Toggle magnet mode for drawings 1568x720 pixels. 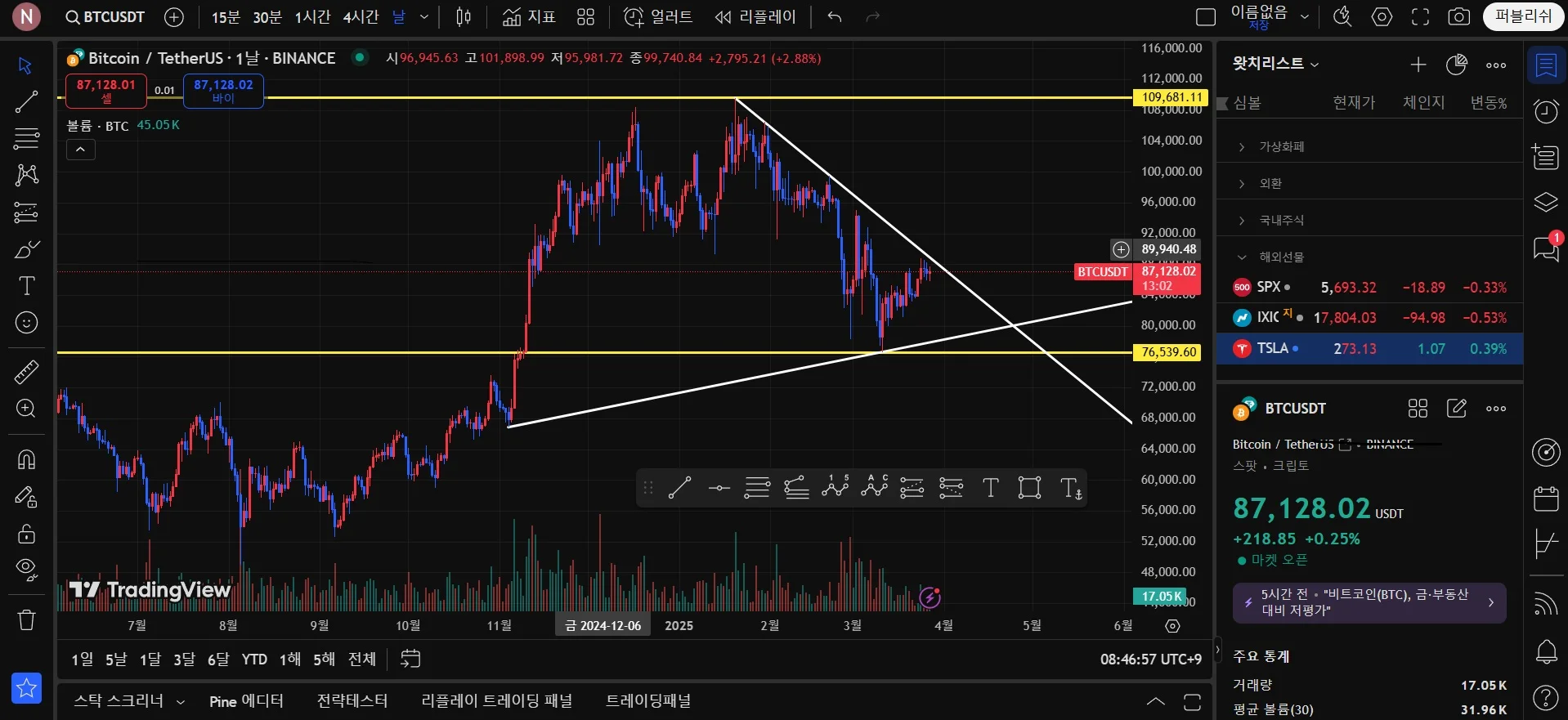click(x=26, y=459)
